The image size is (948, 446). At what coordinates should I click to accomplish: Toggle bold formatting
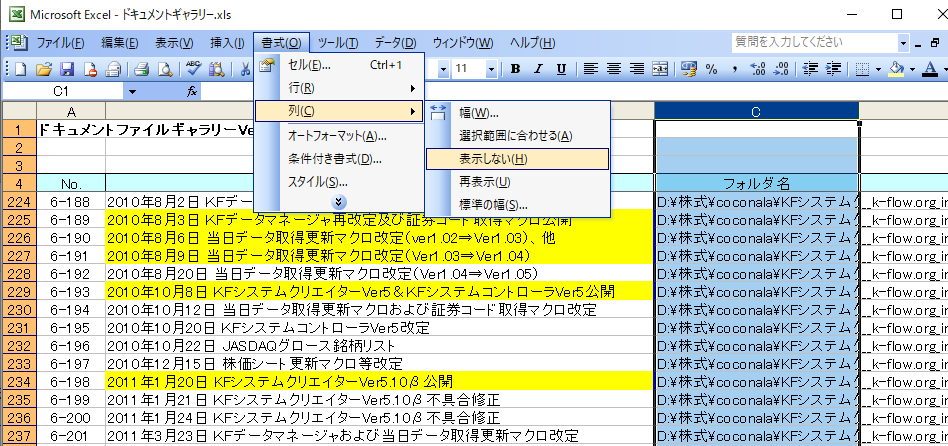click(x=516, y=69)
